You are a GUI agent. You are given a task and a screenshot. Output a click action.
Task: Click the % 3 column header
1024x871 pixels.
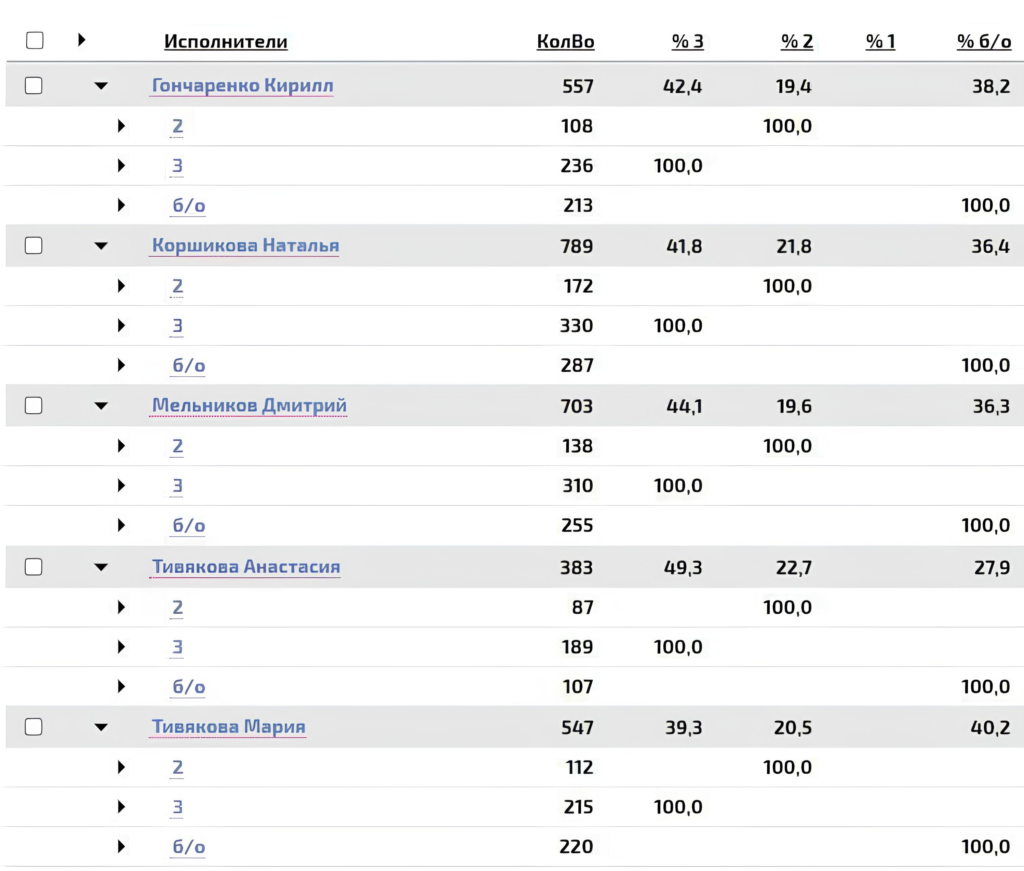pyautogui.click(x=687, y=41)
